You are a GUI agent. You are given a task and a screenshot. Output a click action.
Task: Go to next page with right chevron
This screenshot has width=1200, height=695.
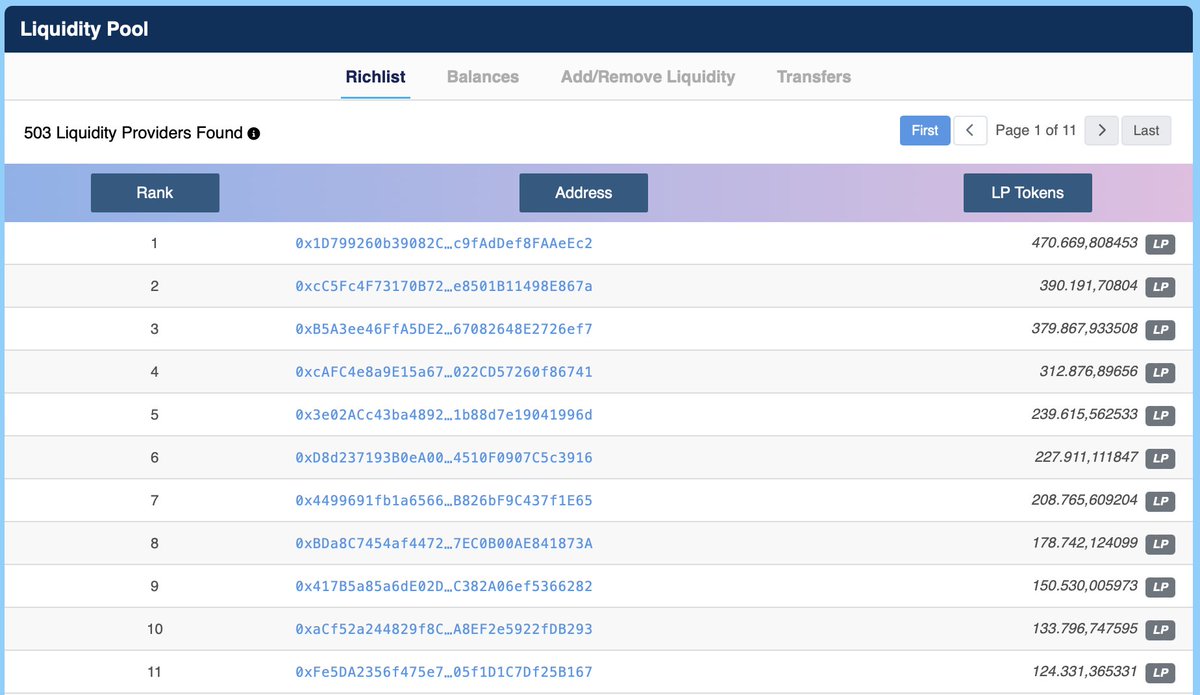tap(1101, 130)
